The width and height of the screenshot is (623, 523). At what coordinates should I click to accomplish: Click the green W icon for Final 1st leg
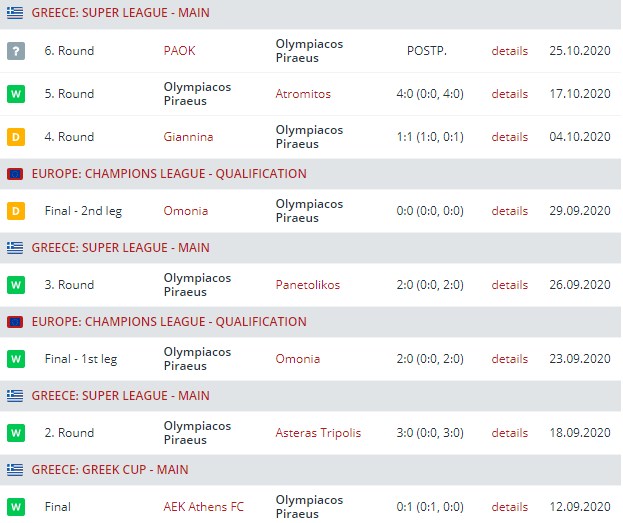(15, 359)
